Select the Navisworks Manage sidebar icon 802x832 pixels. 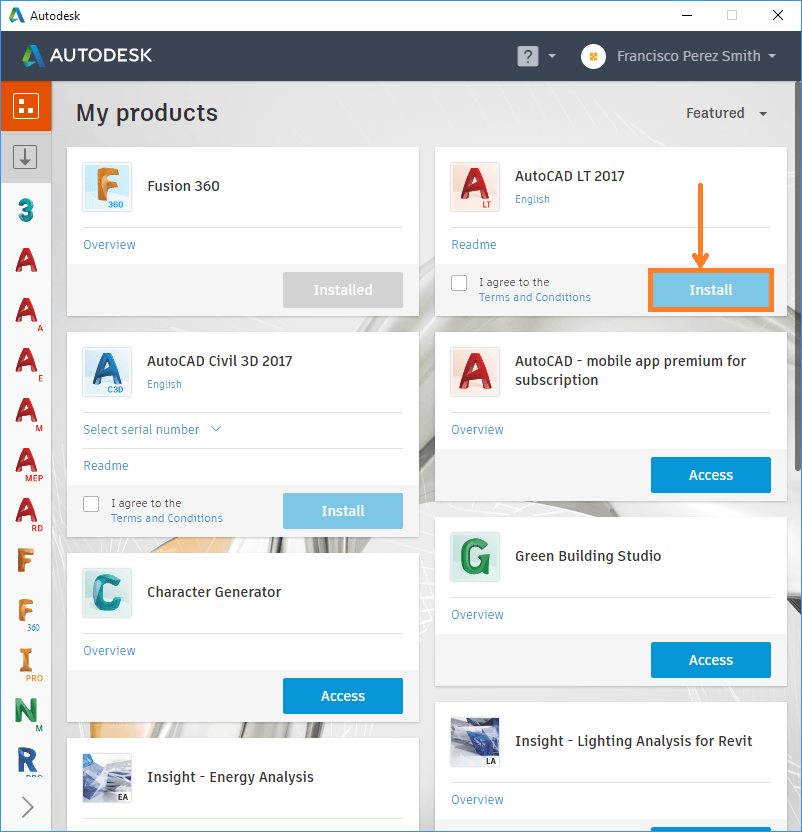(28, 714)
